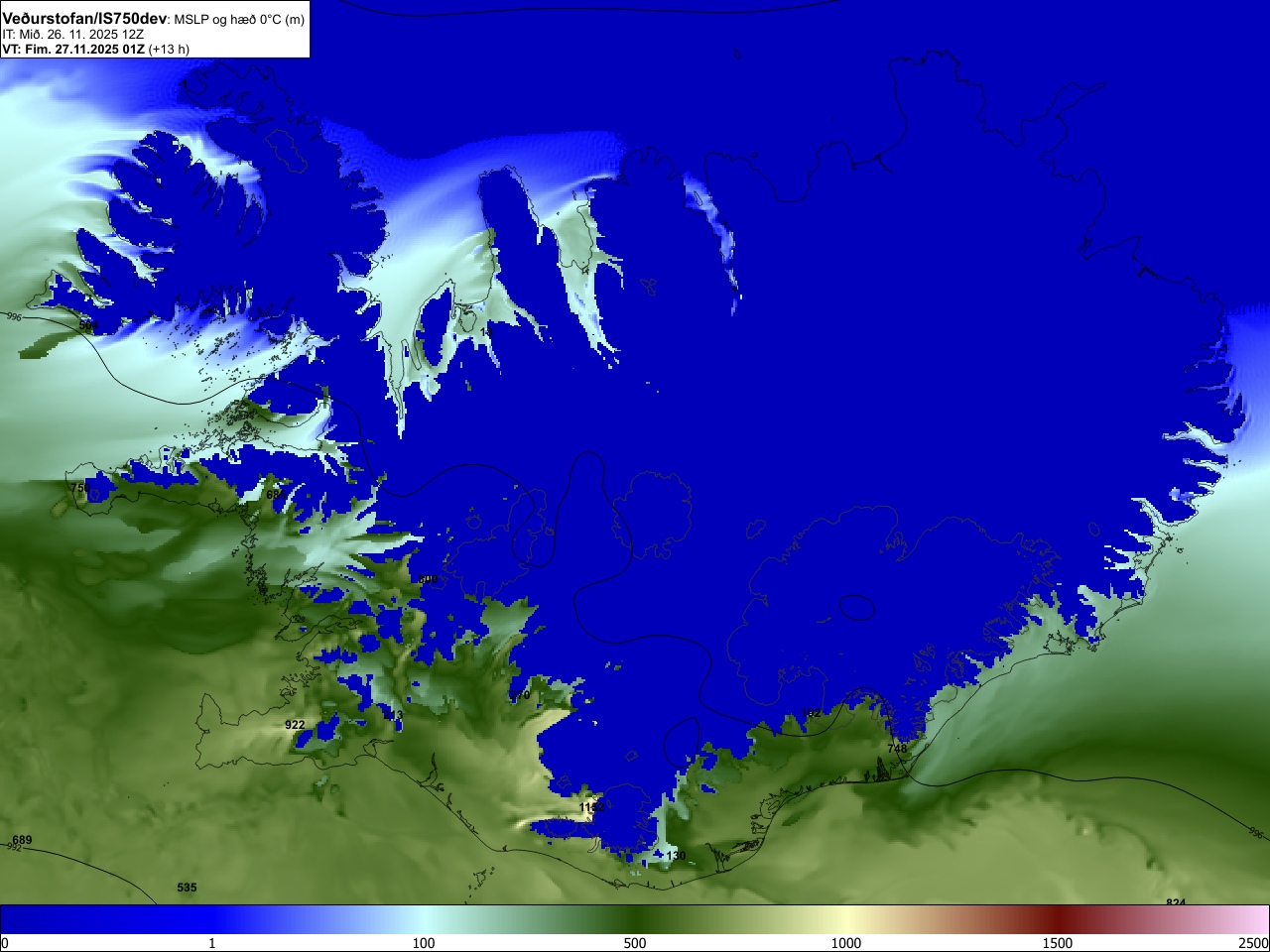The width and height of the screenshot is (1270, 952).
Task: Click the '992' isobar label
Action: tap(14, 847)
